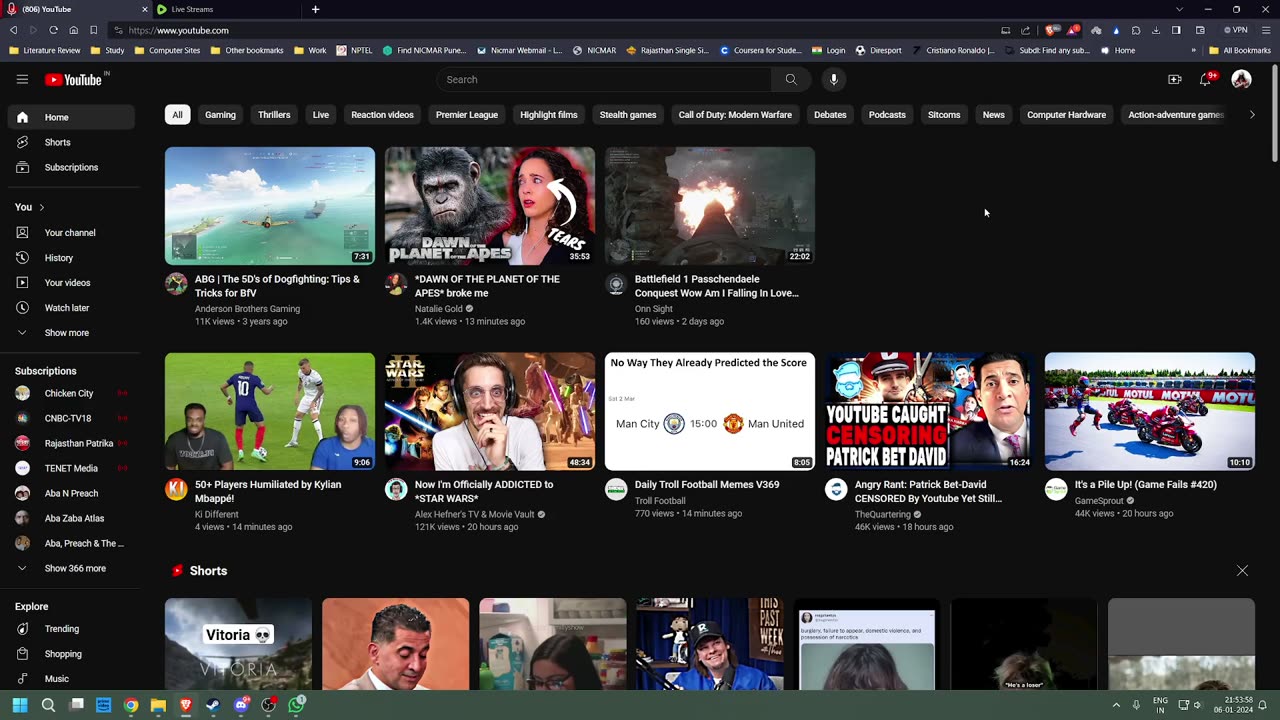Open Windows Start menu
The width and height of the screenshot is (1280, 720).
[x=20, y=705]
